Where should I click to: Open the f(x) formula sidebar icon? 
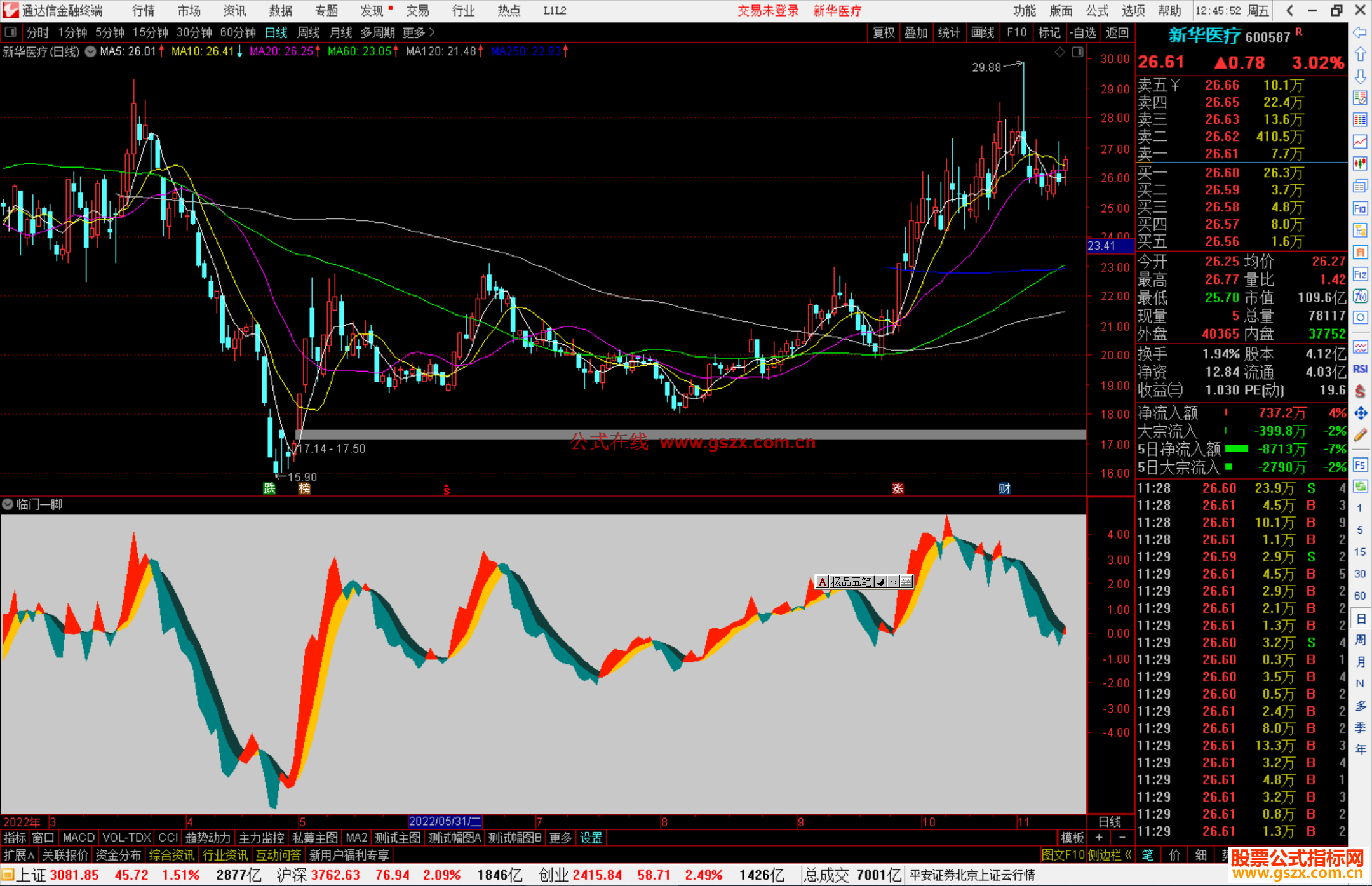(1360, 296)
